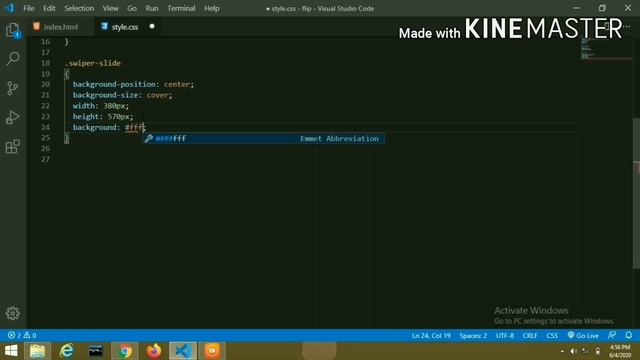The width and height of the screenshot is (640, 360).
Task: Open Firefox from the taskbar
Action: pyautogui.click(x=154, y=351)
